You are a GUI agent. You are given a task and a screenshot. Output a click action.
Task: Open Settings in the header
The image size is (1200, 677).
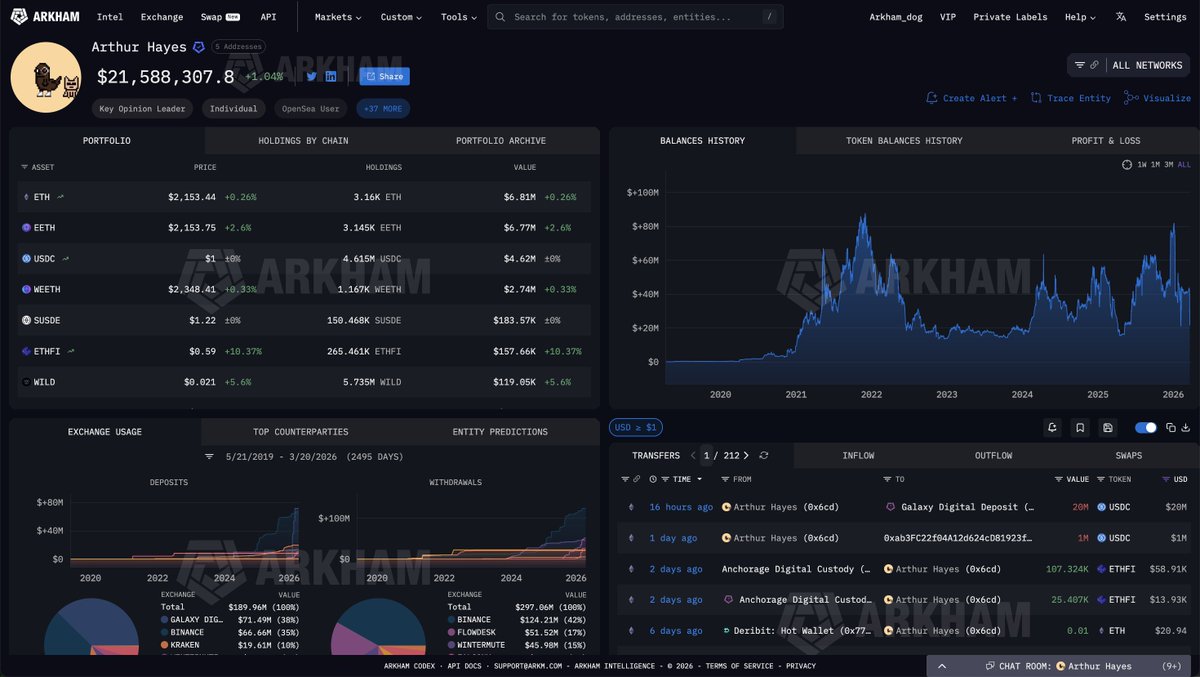point(1165,17)
